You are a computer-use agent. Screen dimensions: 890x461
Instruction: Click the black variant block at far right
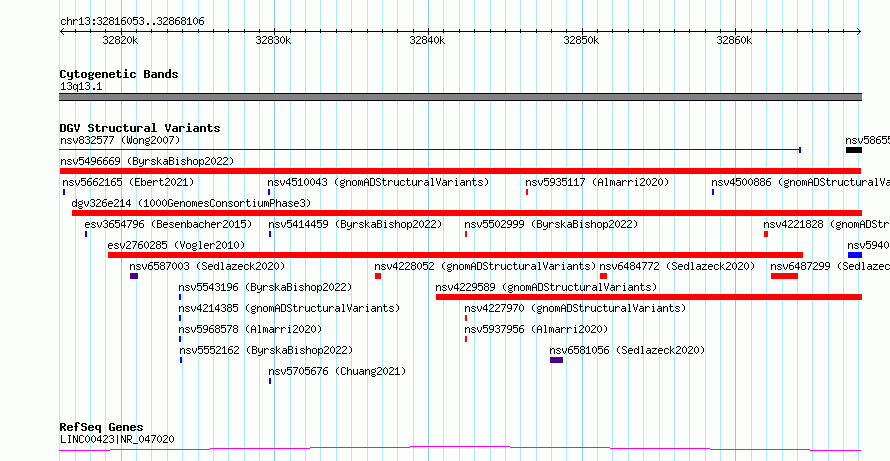[x=854, y=150]
